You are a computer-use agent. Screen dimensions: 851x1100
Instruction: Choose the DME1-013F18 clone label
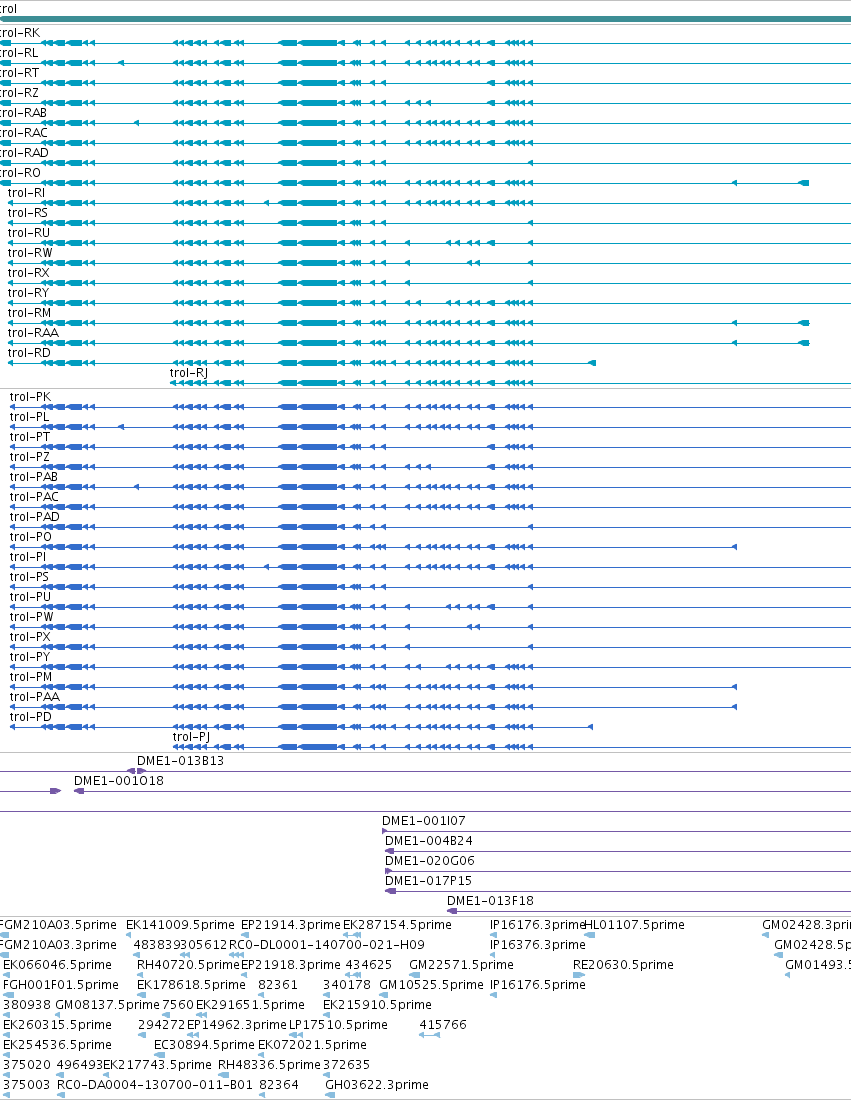tap(490, 901)
